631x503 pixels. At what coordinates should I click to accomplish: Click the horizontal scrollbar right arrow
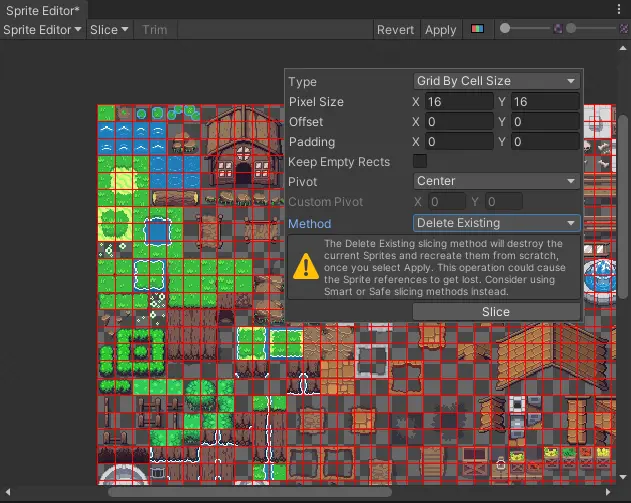pos(608,492)
